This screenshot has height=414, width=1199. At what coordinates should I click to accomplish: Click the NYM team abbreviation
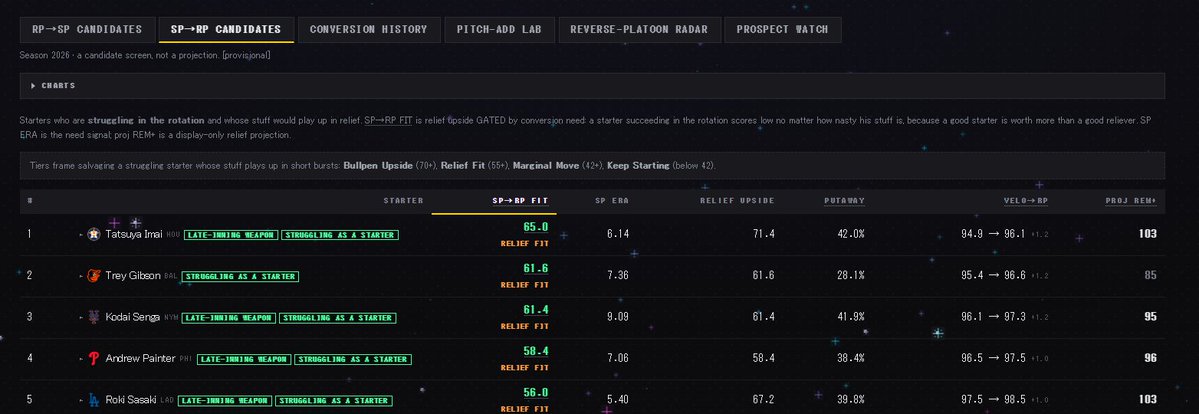[x=171, y=318]
